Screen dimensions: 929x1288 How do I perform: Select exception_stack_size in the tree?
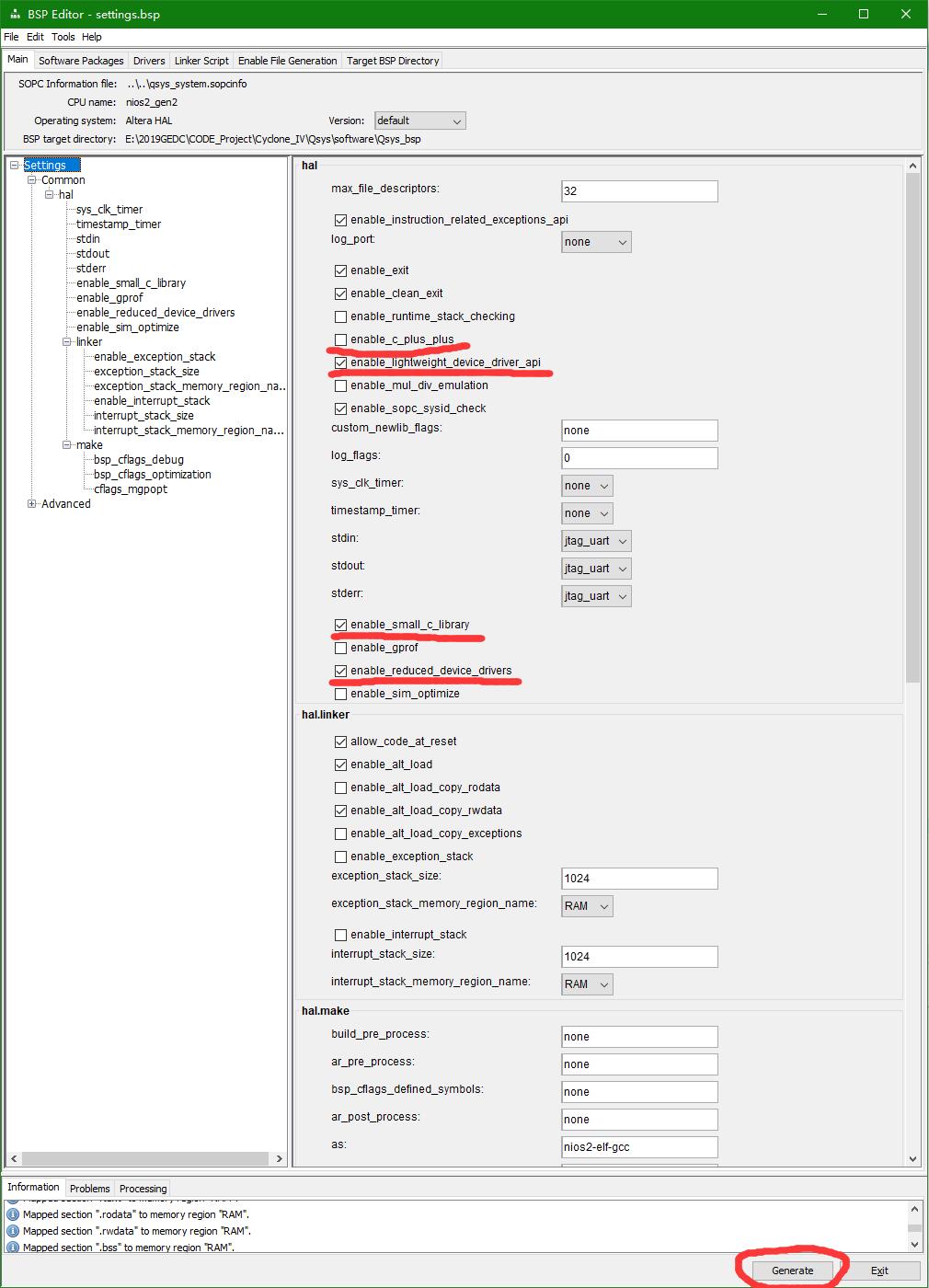point(147,372)
